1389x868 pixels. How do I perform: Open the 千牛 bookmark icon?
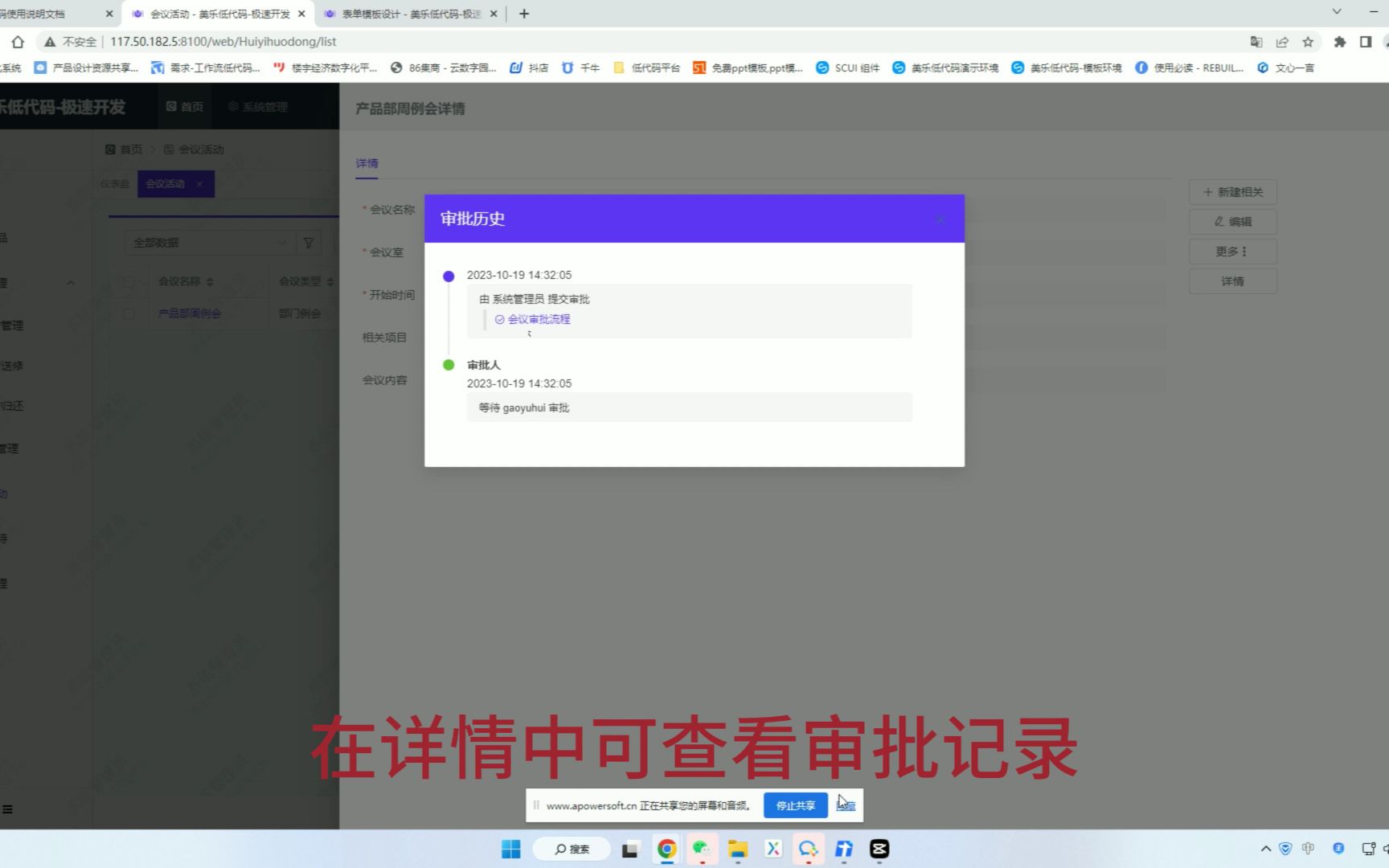[x=568, y=68]
